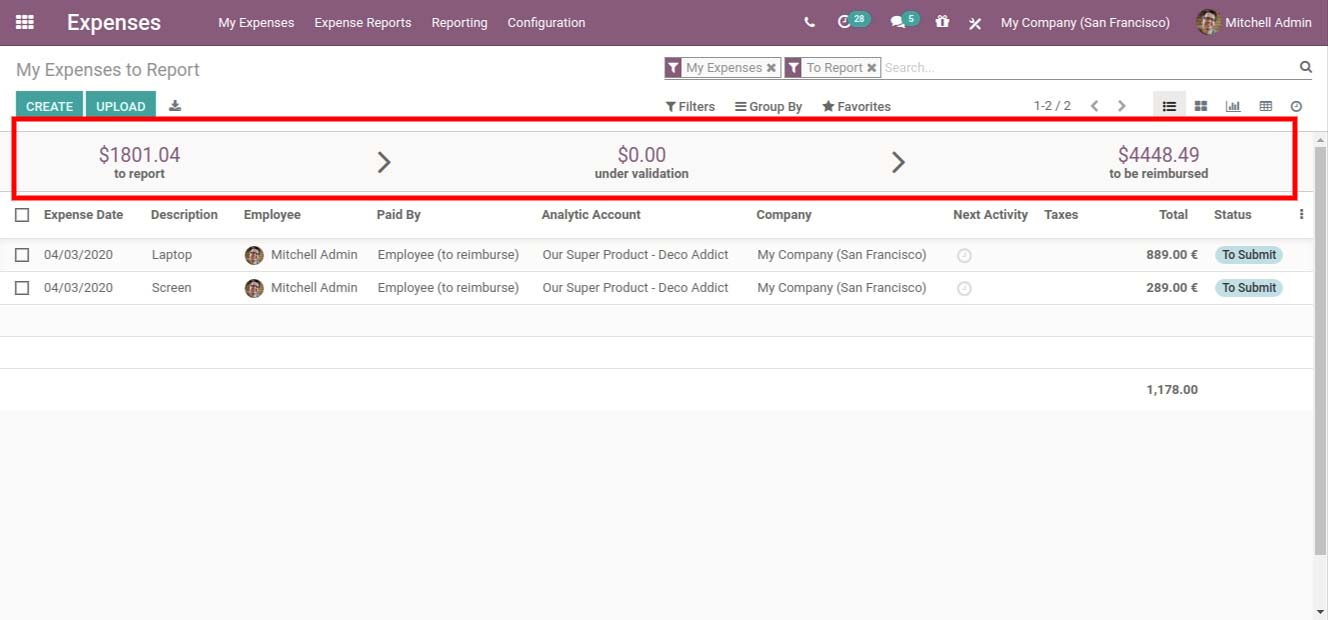Open the Favorites dropdown

tap(856, 106)
